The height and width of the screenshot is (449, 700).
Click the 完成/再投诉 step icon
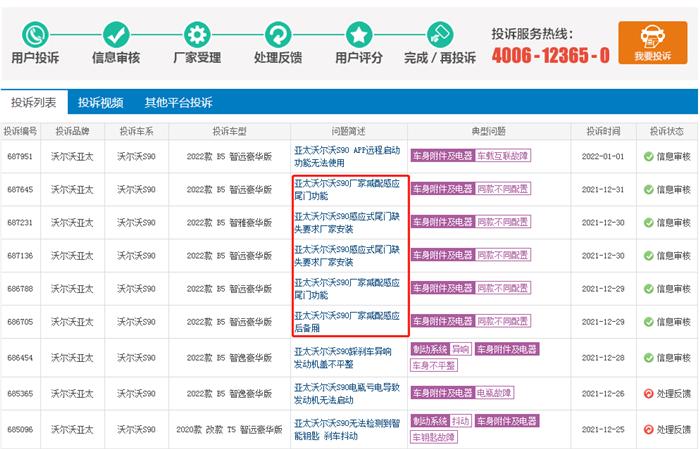(440, 35)
